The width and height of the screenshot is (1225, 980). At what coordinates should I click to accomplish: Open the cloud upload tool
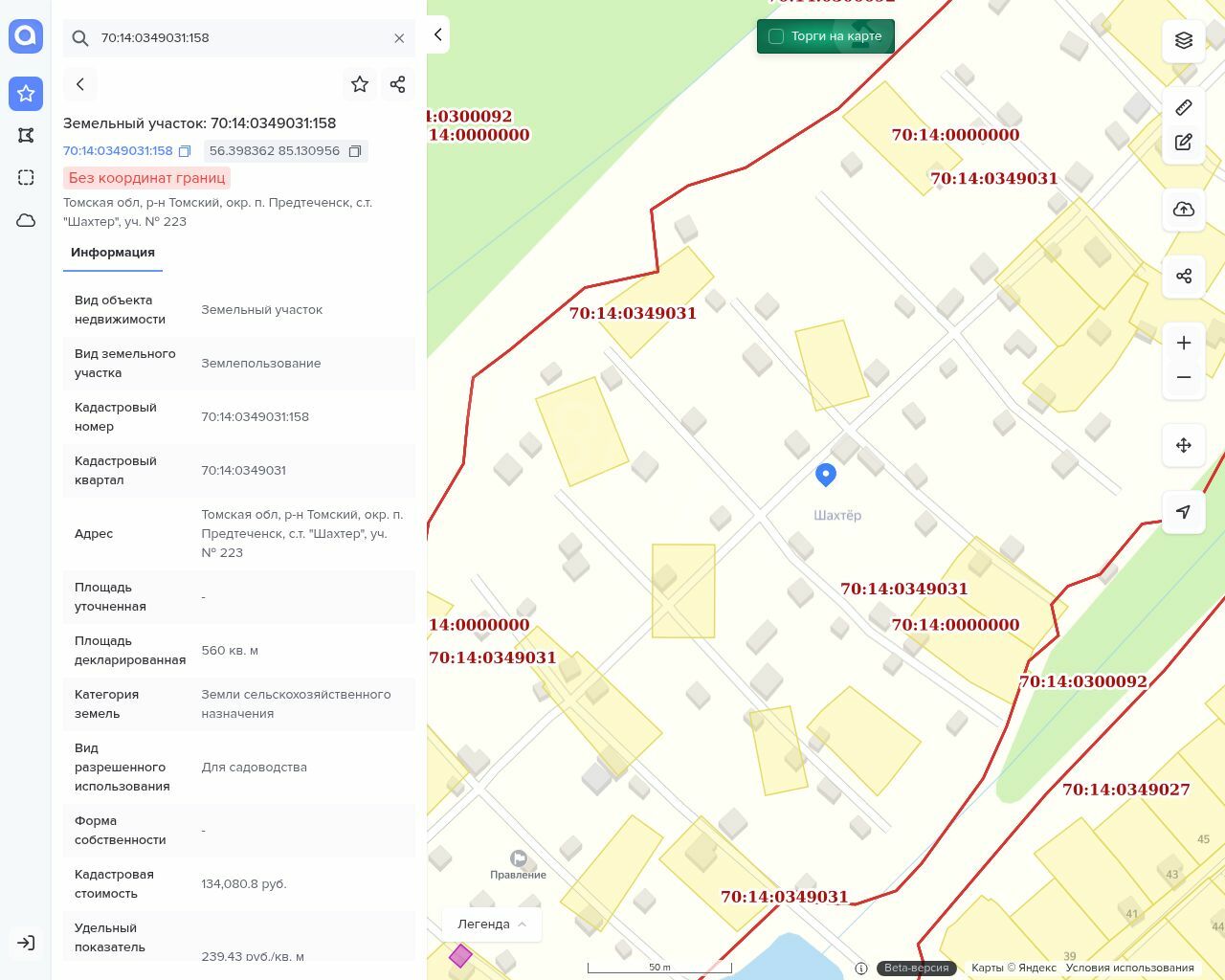(1184, 210)
